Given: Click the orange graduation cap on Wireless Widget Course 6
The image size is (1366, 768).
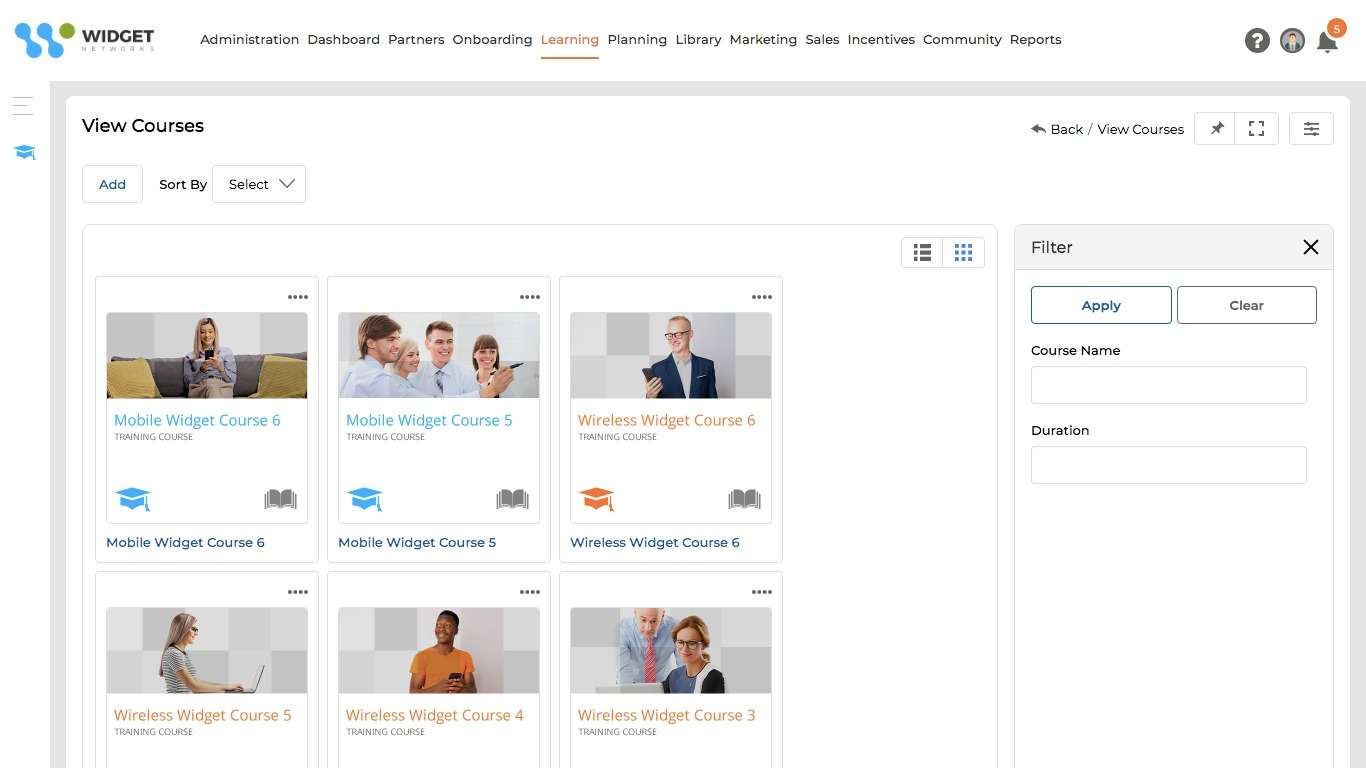Looking at the screenshot, I should [x=597, y=499].
